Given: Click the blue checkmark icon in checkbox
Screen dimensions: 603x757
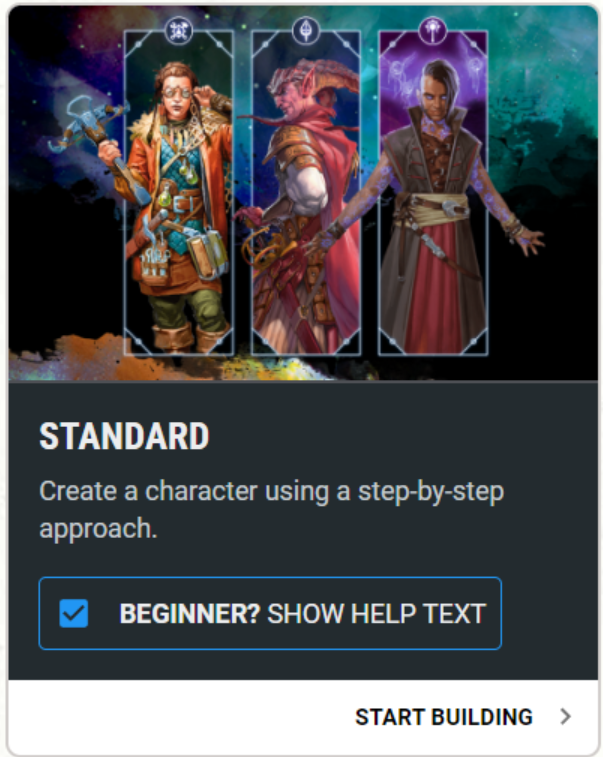Looking at the screenshot, I should (x=73, y=613).
